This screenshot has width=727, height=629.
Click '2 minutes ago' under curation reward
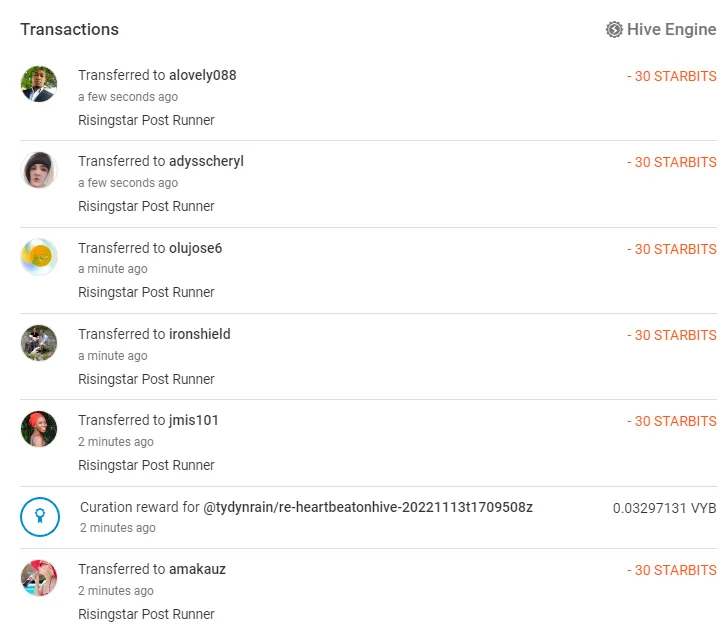pyautogui.click(x=118, y=528)
